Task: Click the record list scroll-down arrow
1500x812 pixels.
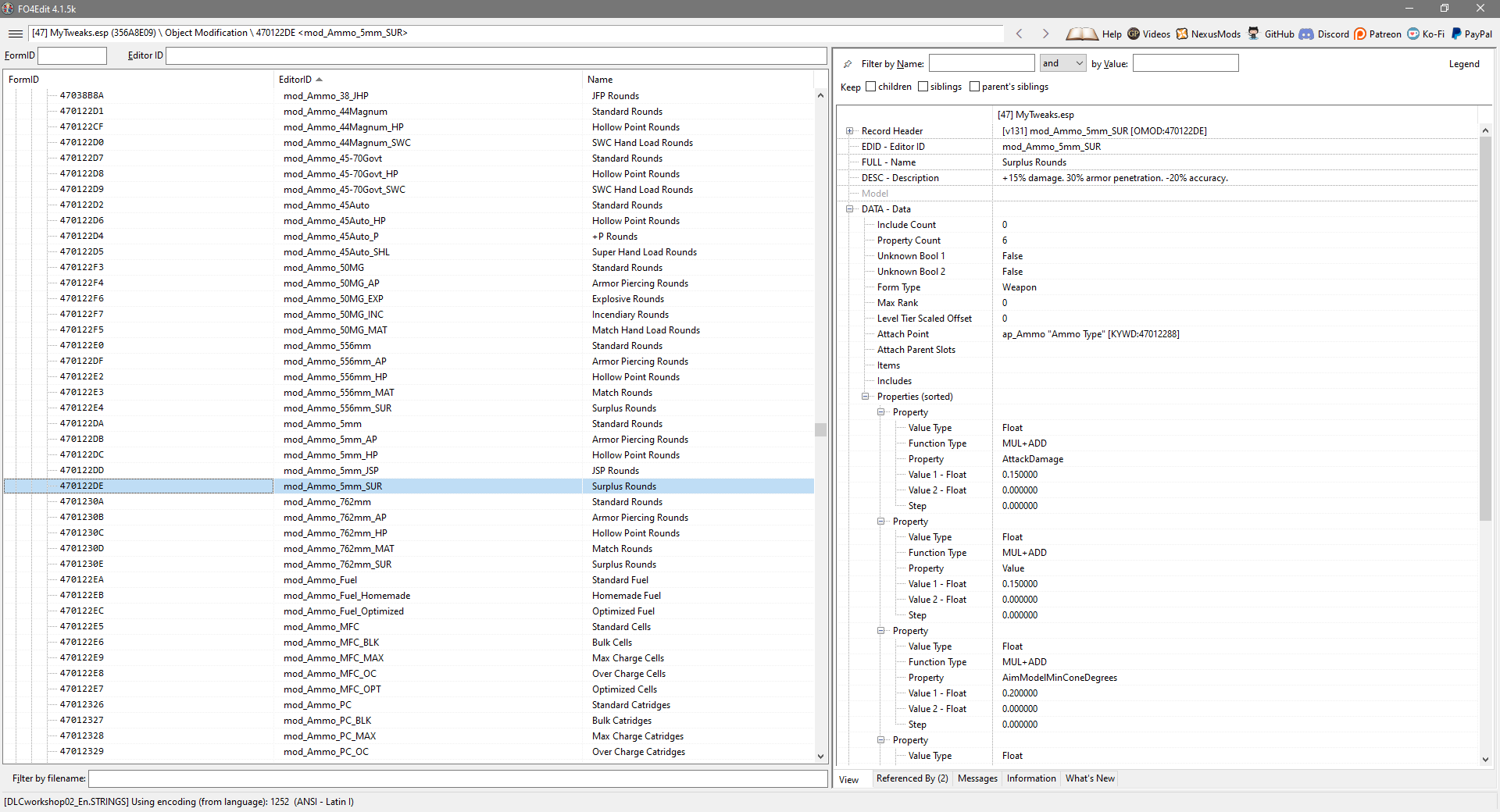Action: (x=820, y=756)
